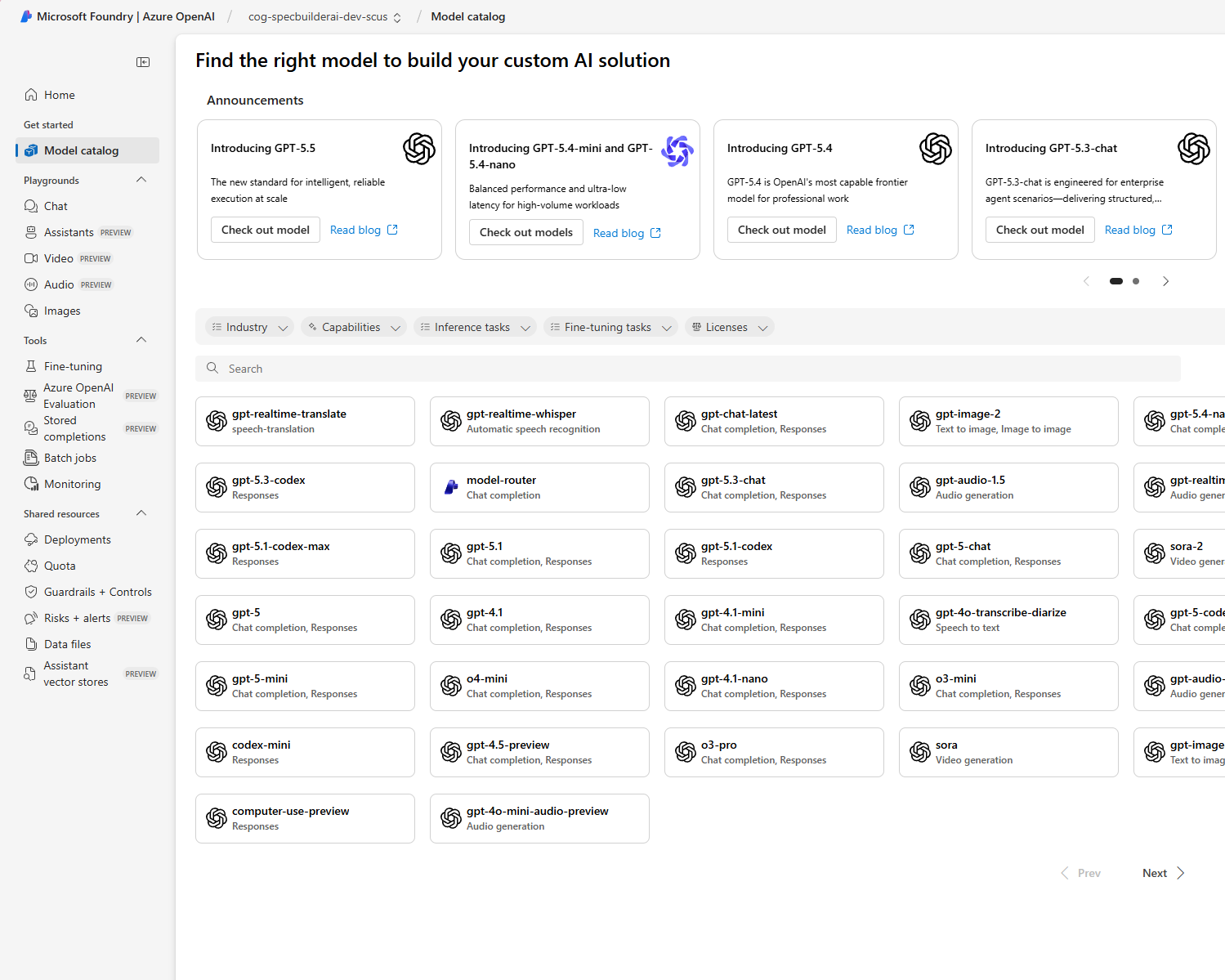Screen dimensions: 1225x980
Task: Click the Fine-tuning flask icon
Action: coord(31,366)
